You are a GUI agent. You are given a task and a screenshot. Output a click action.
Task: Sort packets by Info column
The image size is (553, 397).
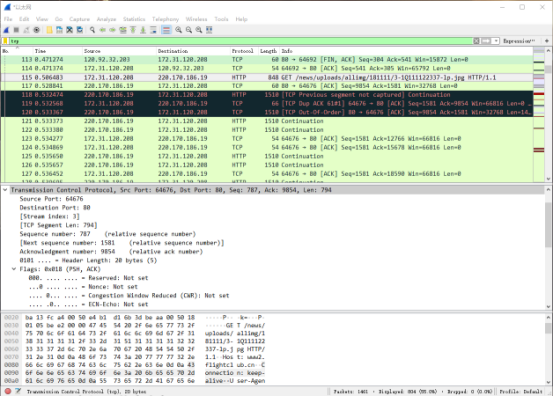[x=406, y=51]
